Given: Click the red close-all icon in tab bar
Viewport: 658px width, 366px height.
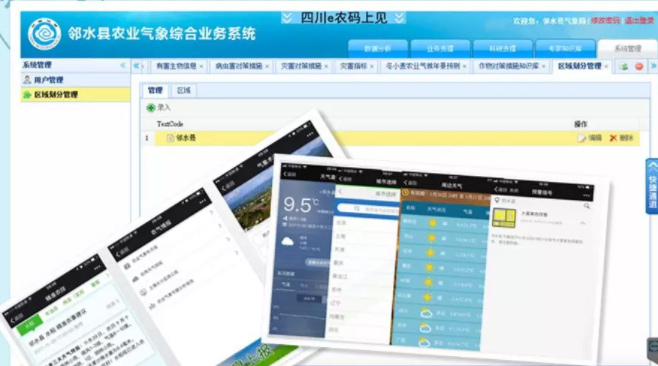Looking at the screenshot, I should click(639, 66).
